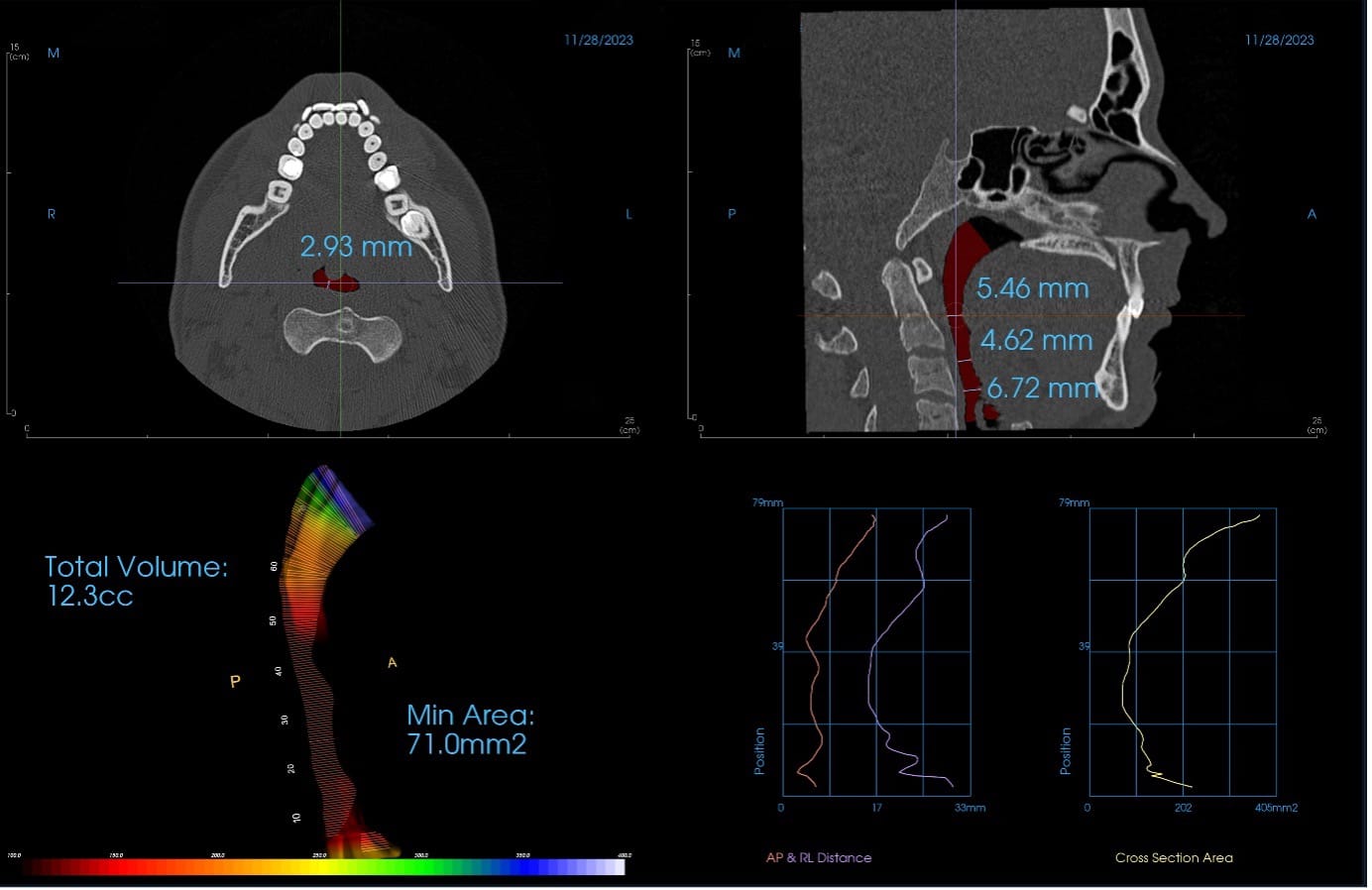Click the red airway region in axial slice
The width and height of the screenshot is (1372, 890).
pos(344,283)
